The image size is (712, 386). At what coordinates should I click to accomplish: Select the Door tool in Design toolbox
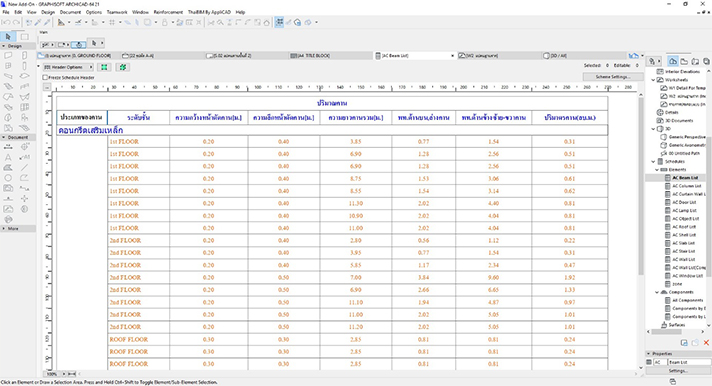pyautogui.click(x=25, y=55)
